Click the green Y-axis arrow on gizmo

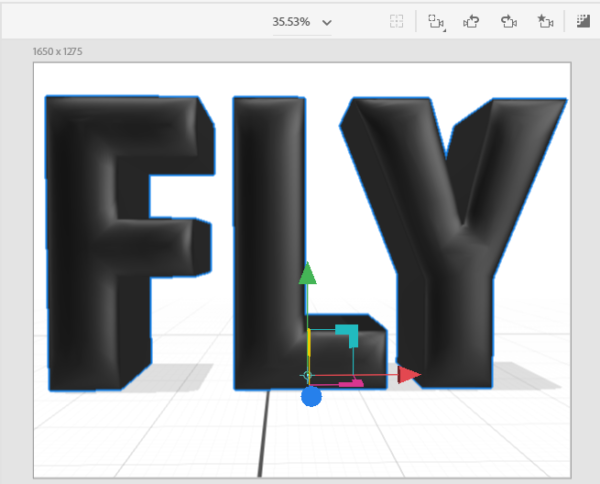click(308, 273)
